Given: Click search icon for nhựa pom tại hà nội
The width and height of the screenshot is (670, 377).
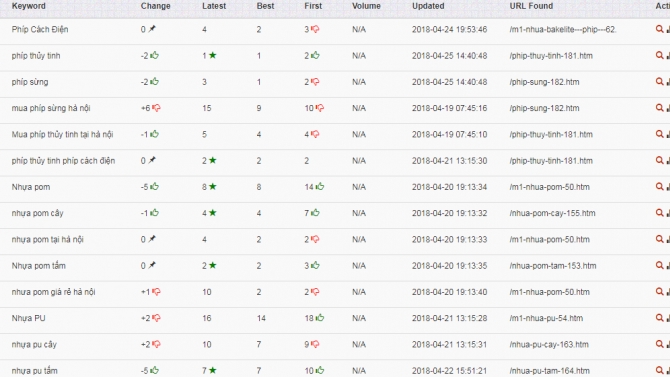Looking at the screenshot, I should [x=659, y=239].
